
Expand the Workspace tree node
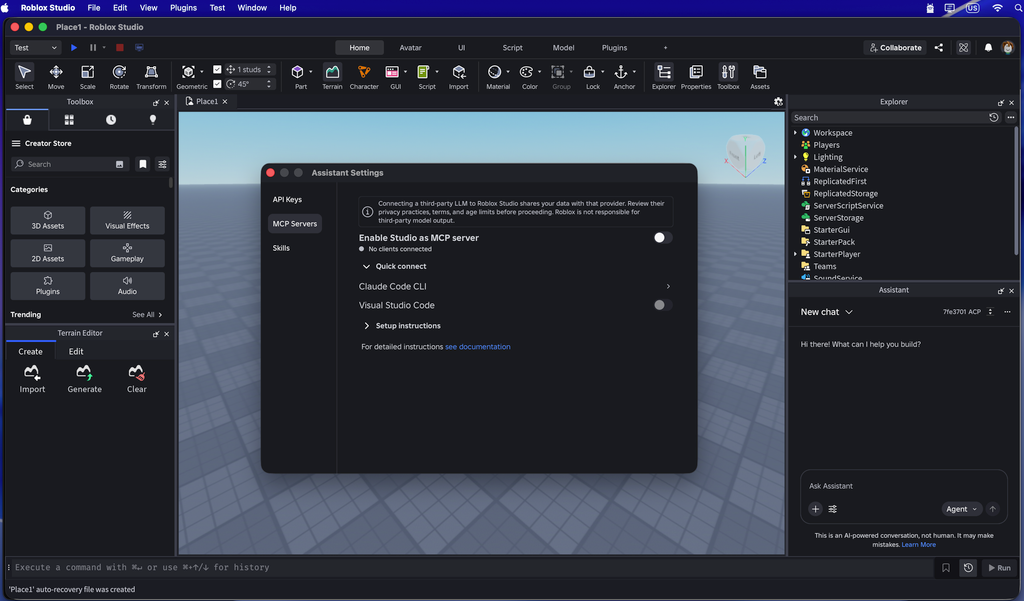point(795,133)
